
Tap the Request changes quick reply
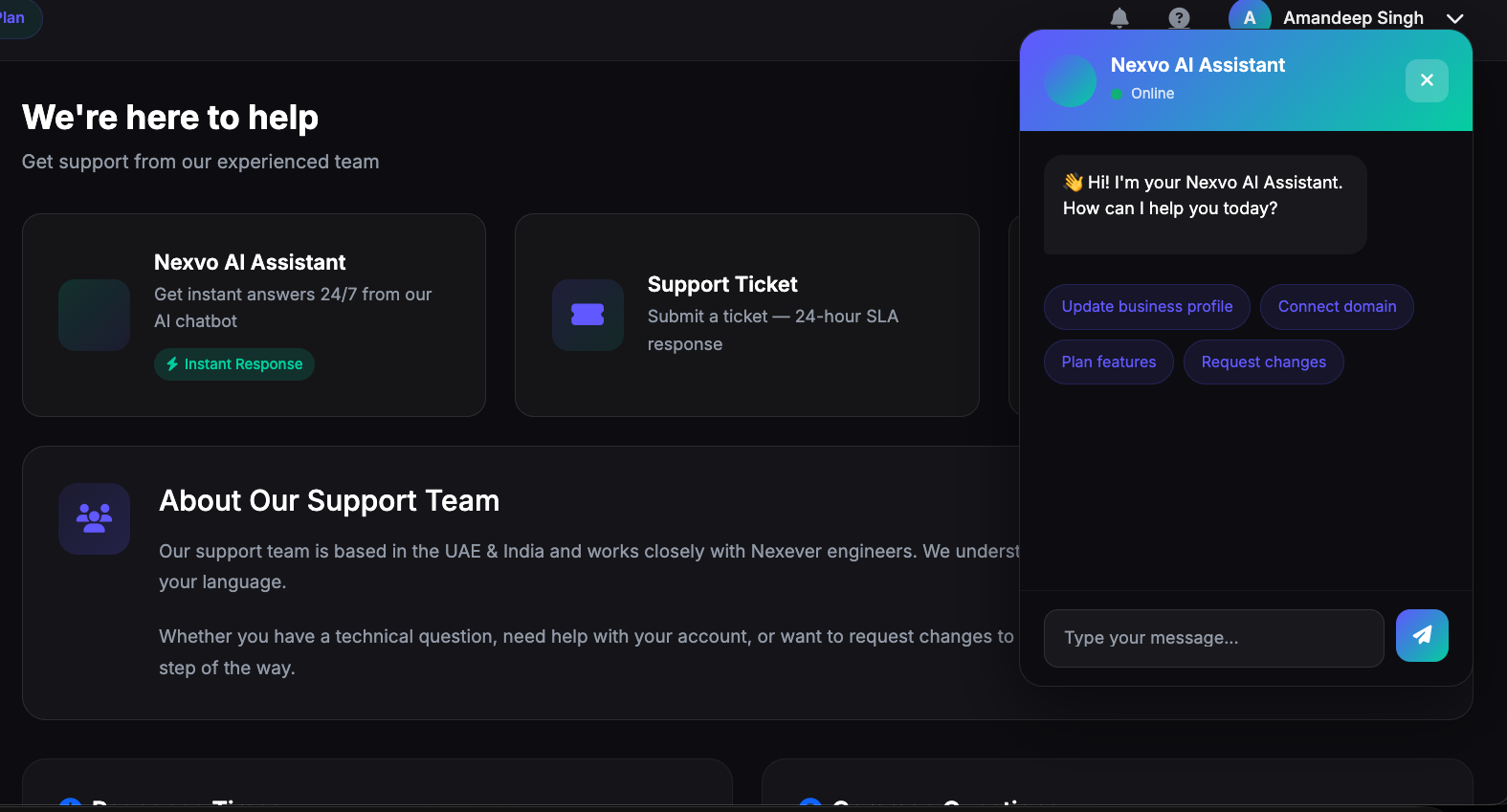(x=1263, y=362)
